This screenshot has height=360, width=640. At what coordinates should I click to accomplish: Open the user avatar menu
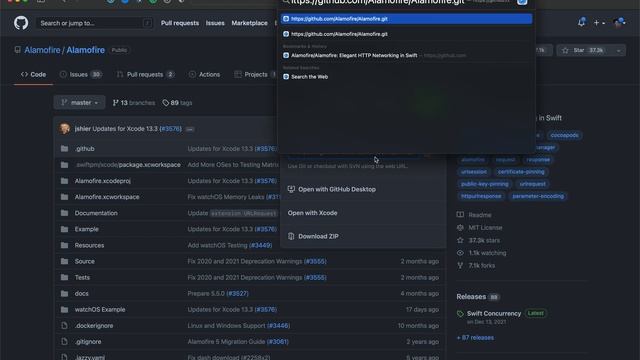(620, 23)
